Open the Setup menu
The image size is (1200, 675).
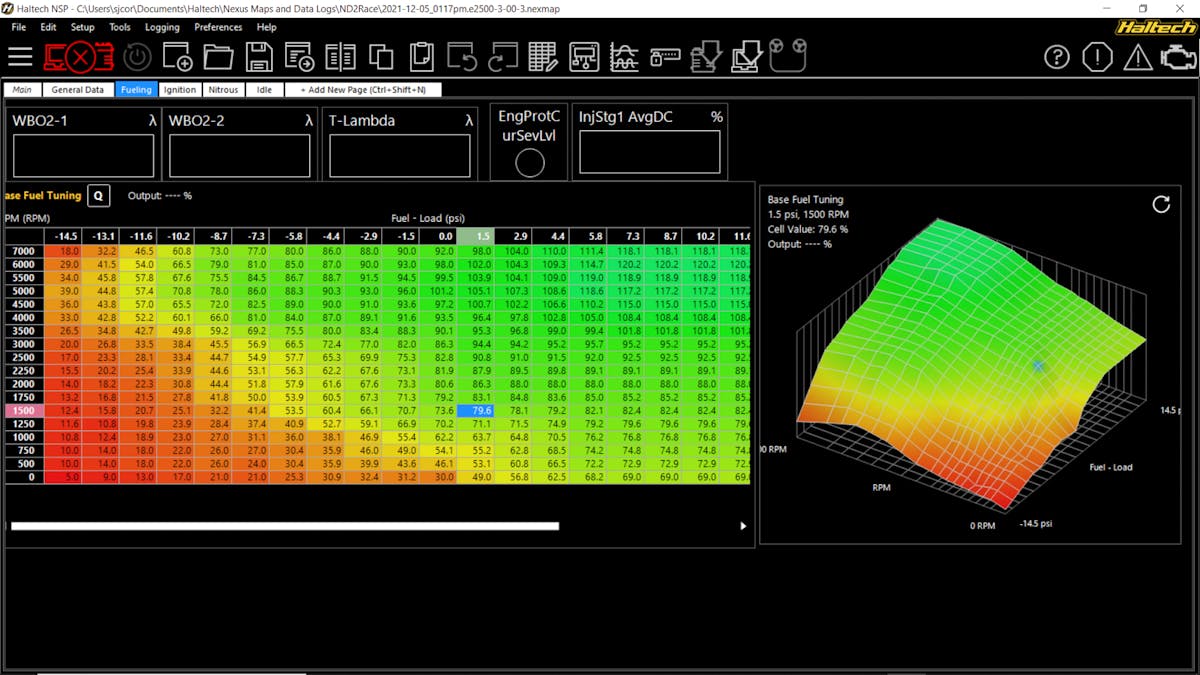[x=82, y=27]
